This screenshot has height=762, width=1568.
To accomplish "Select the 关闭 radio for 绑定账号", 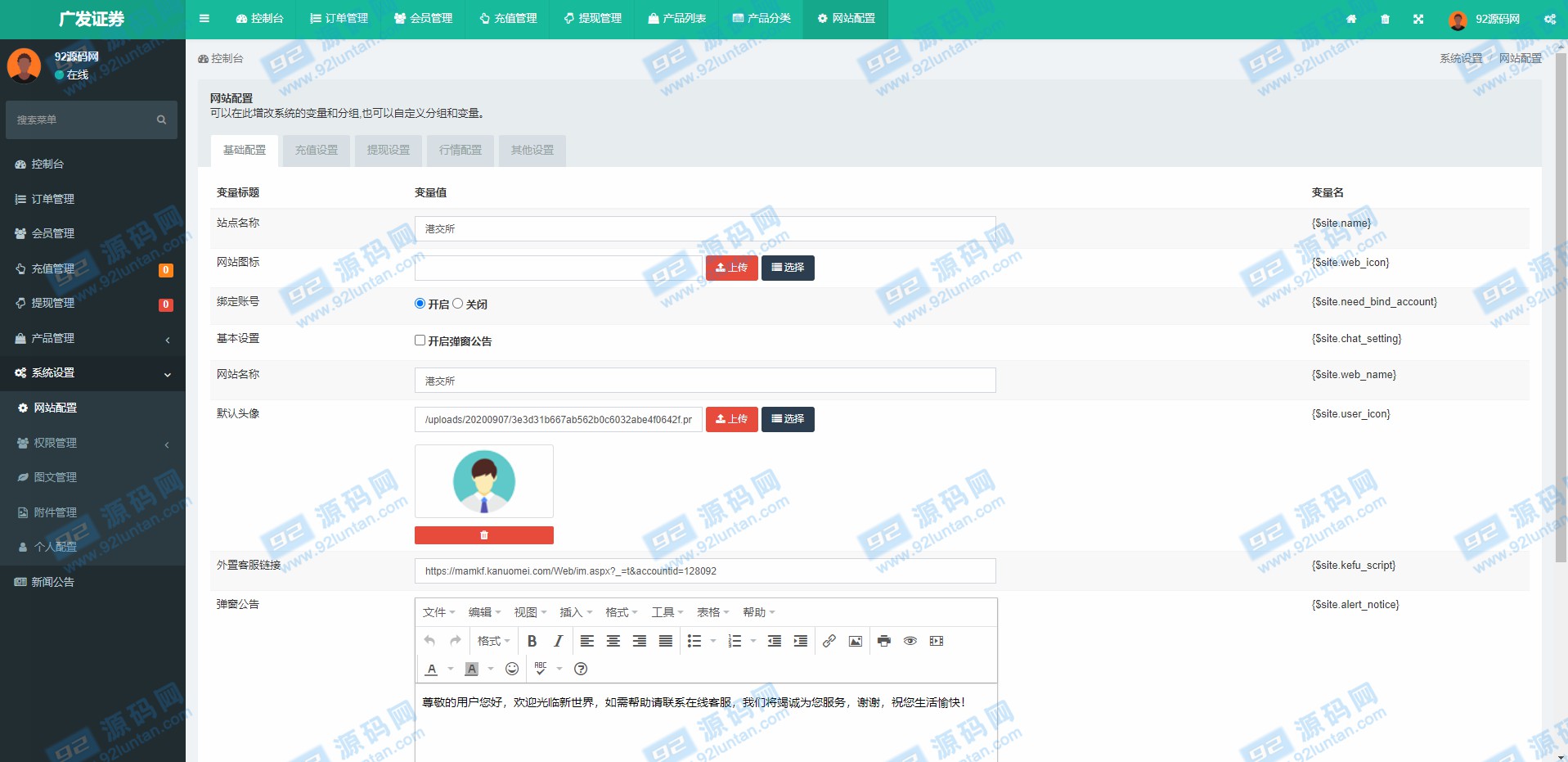I will point(458,304).
